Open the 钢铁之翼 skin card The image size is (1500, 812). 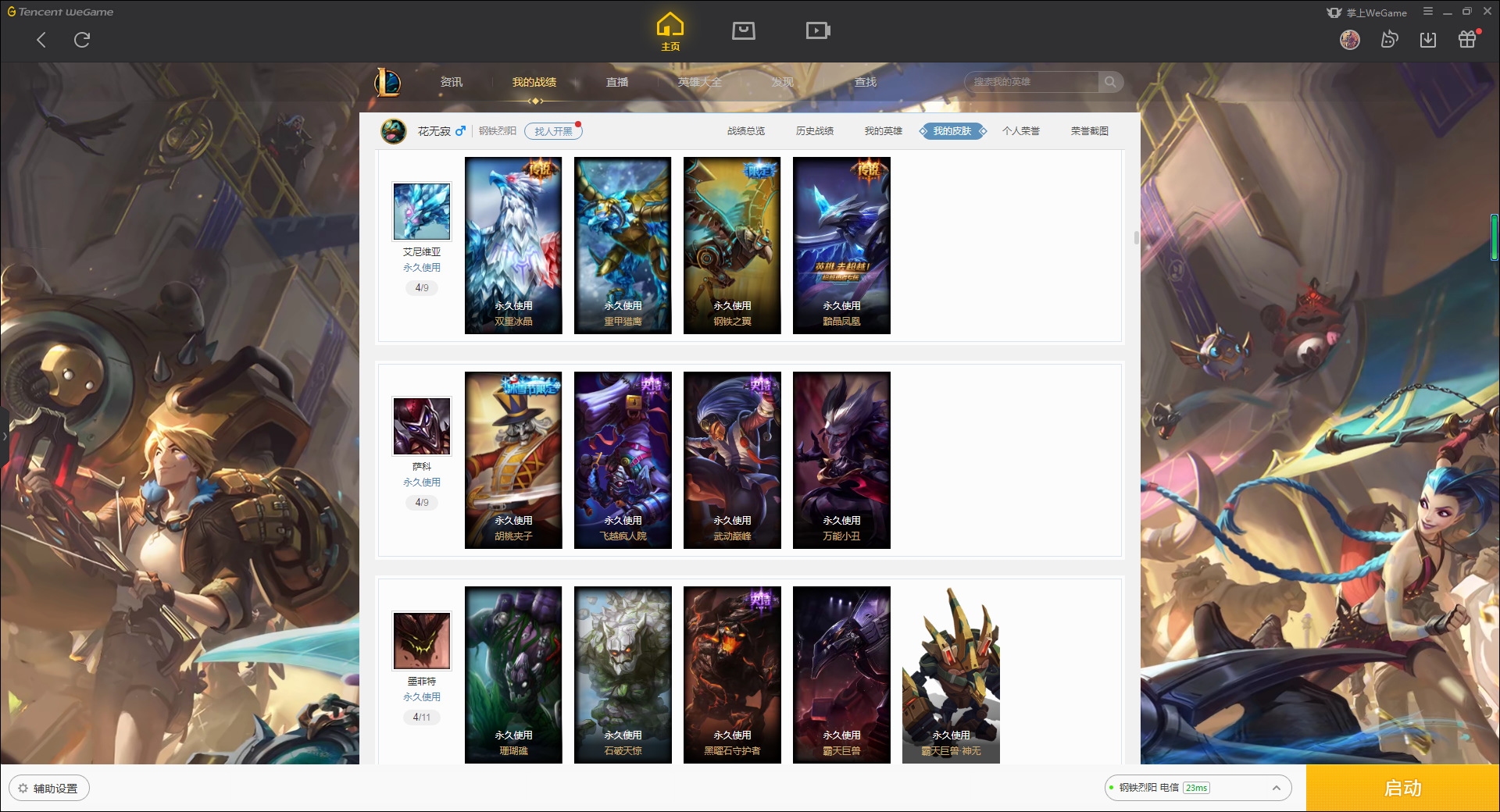(732, 245)
